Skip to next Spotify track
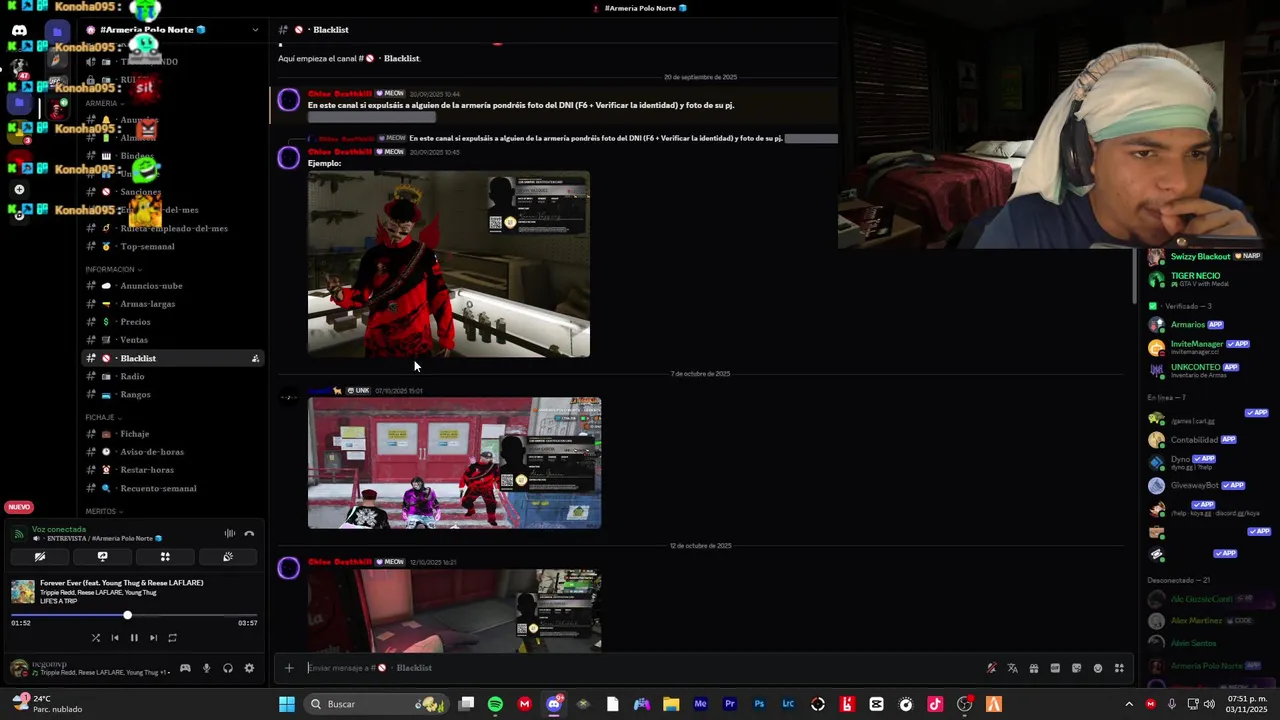Image resolution: width=1280 pixels, height=720 pixels. coord(153,638)
